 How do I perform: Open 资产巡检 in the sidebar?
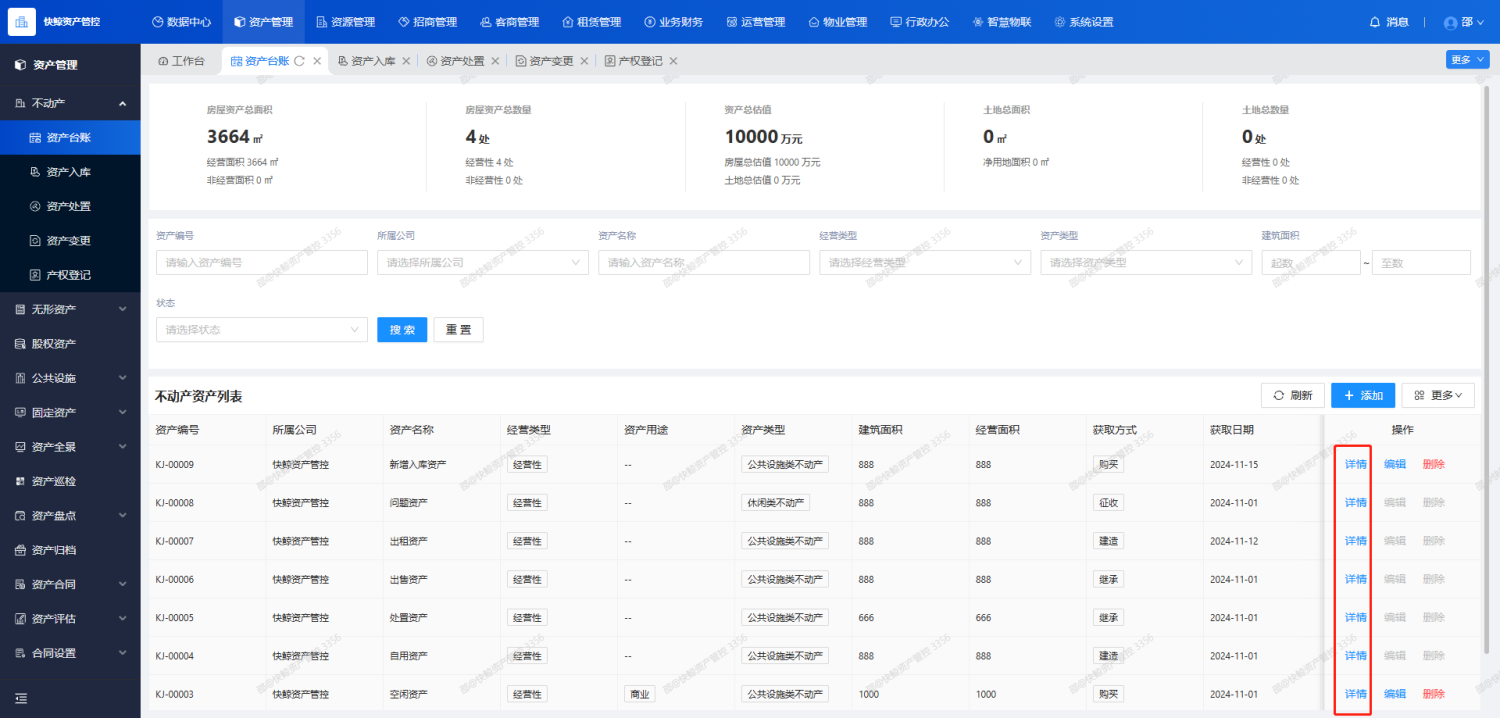(x=70, y=481)
